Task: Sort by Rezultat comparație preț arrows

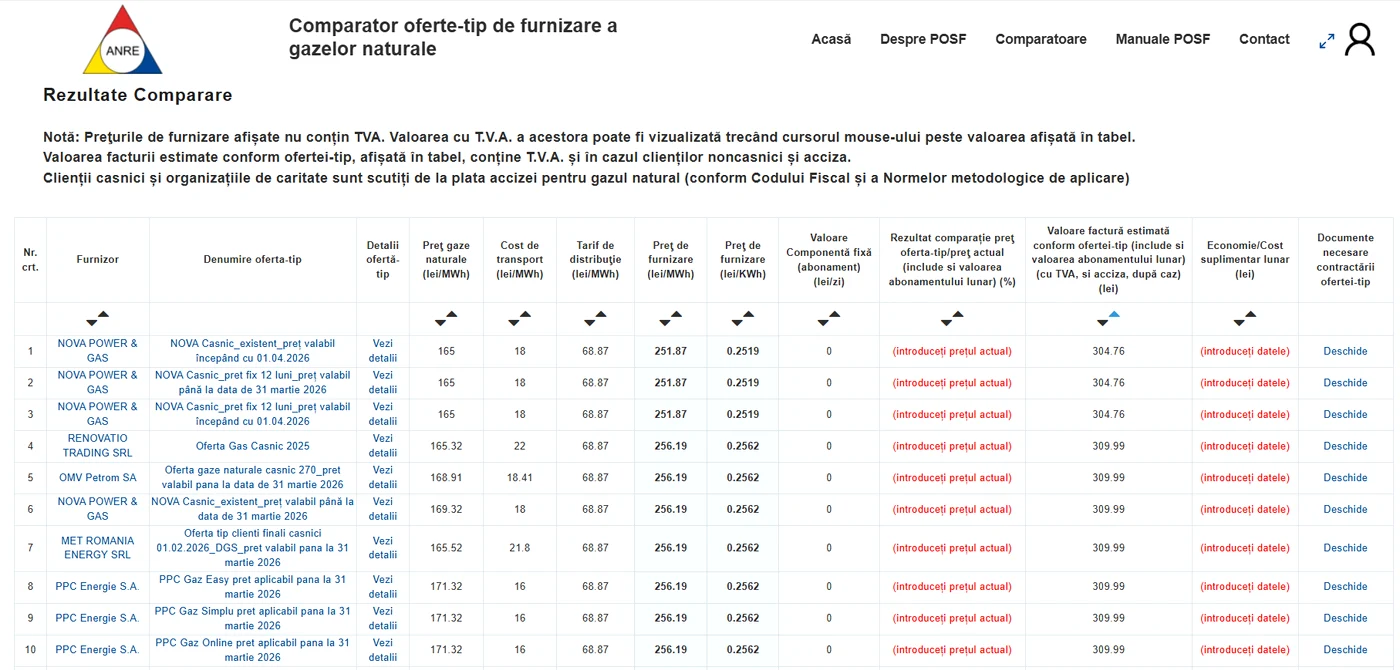Action: tap(952, 319)
